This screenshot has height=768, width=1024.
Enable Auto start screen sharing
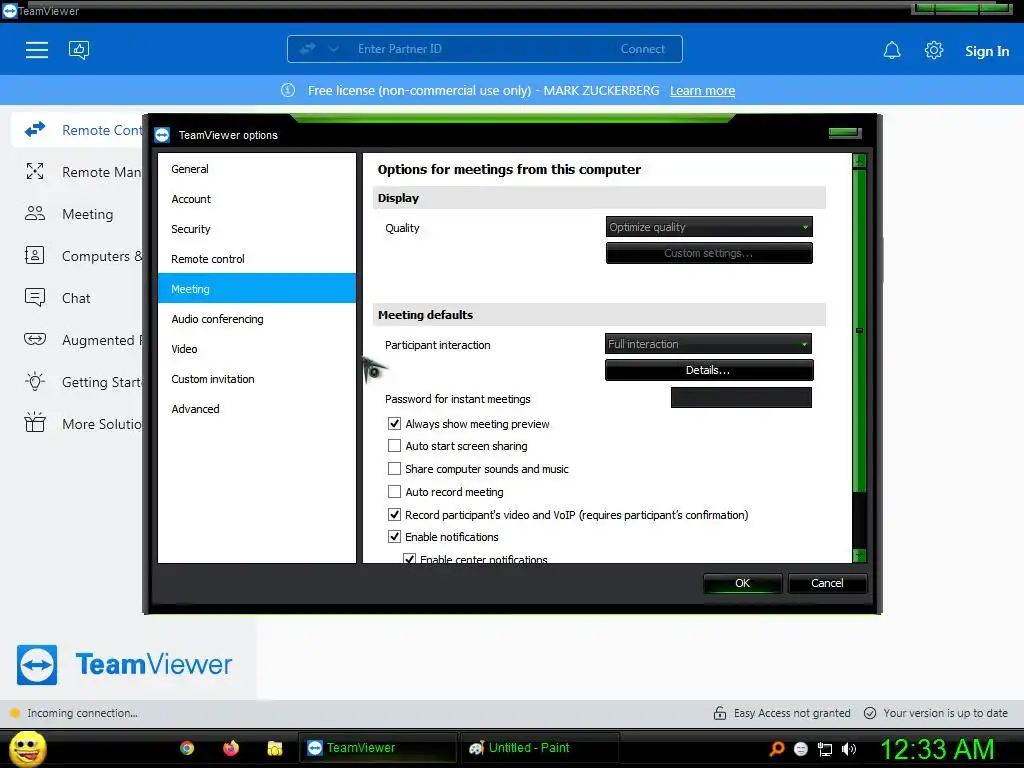tap(394, 446)
